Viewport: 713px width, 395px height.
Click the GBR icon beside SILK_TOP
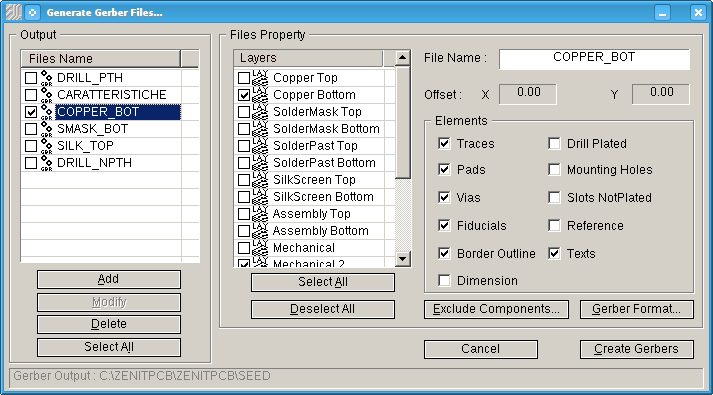46,146
